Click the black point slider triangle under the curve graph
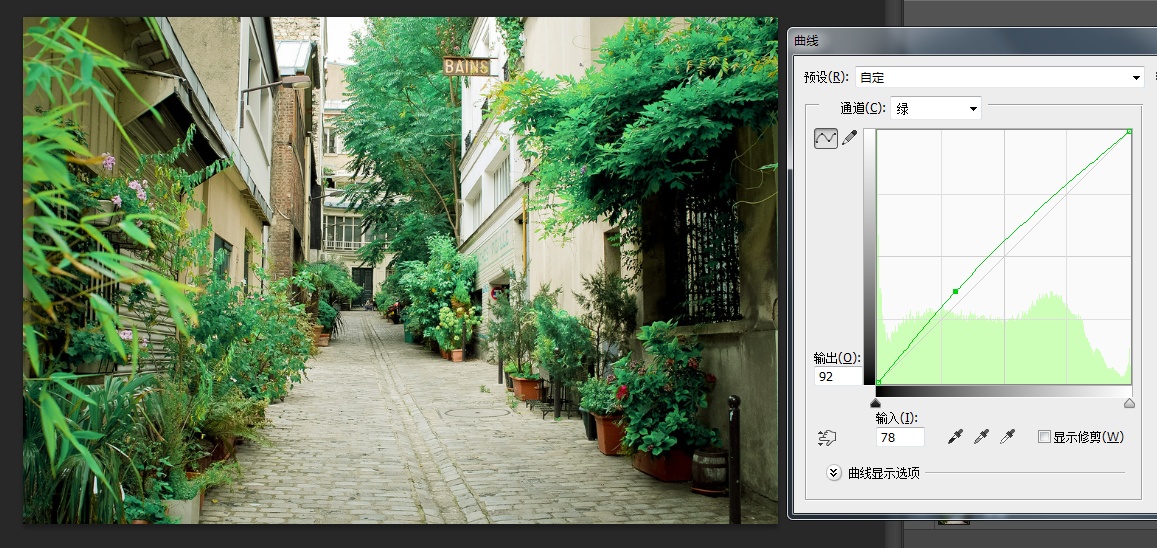Screen dimensions: 1157x548 click(x=876, y=403)
